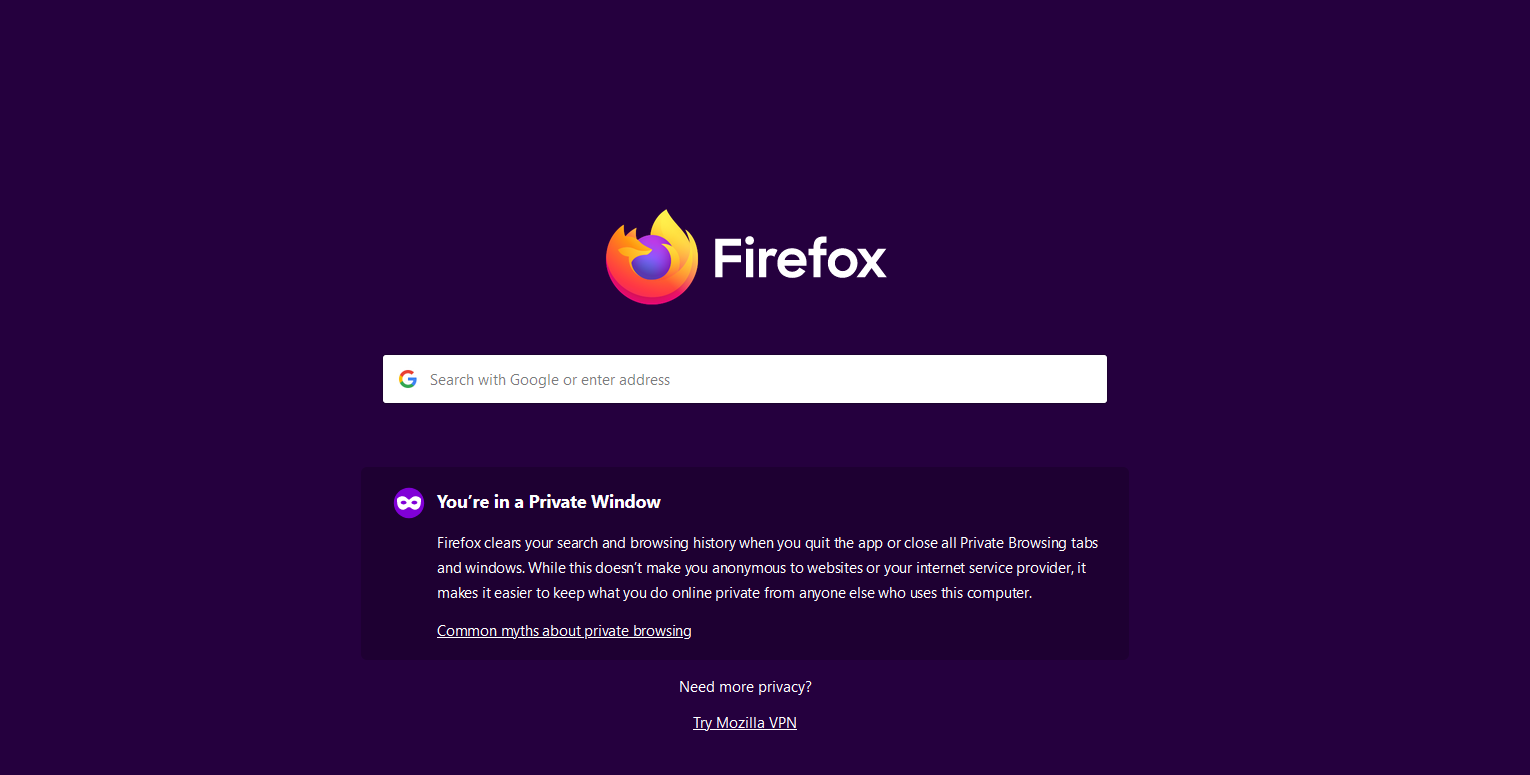
Task: Click the 'Search with Google' placeholder text
Action: (x=494, y=380)
